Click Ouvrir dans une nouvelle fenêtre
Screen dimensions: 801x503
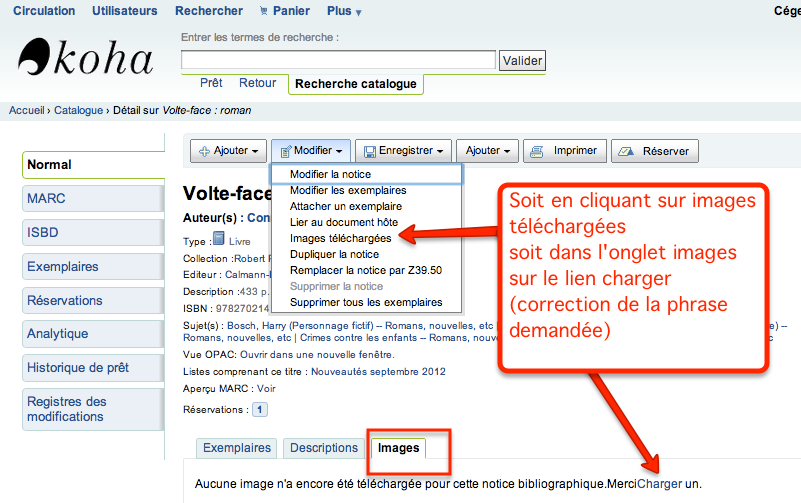click(x=317, y=355)
